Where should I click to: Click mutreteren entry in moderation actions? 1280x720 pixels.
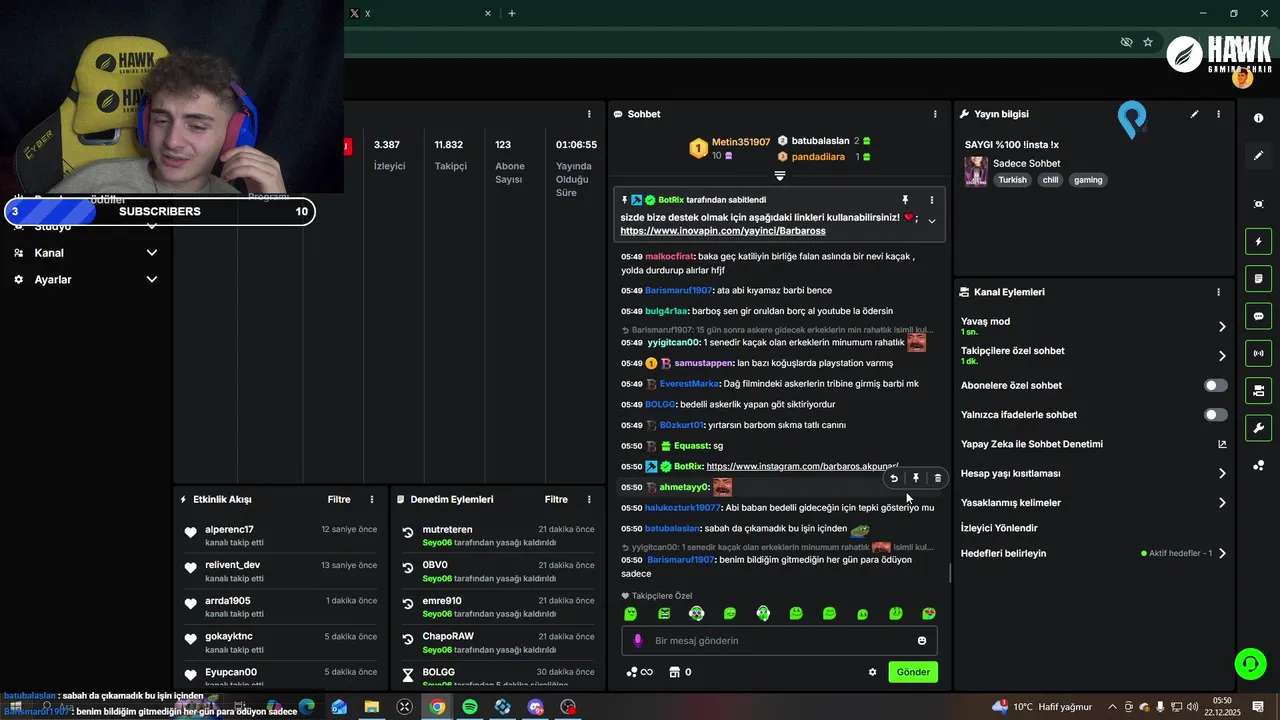click(x=447, y=529)
